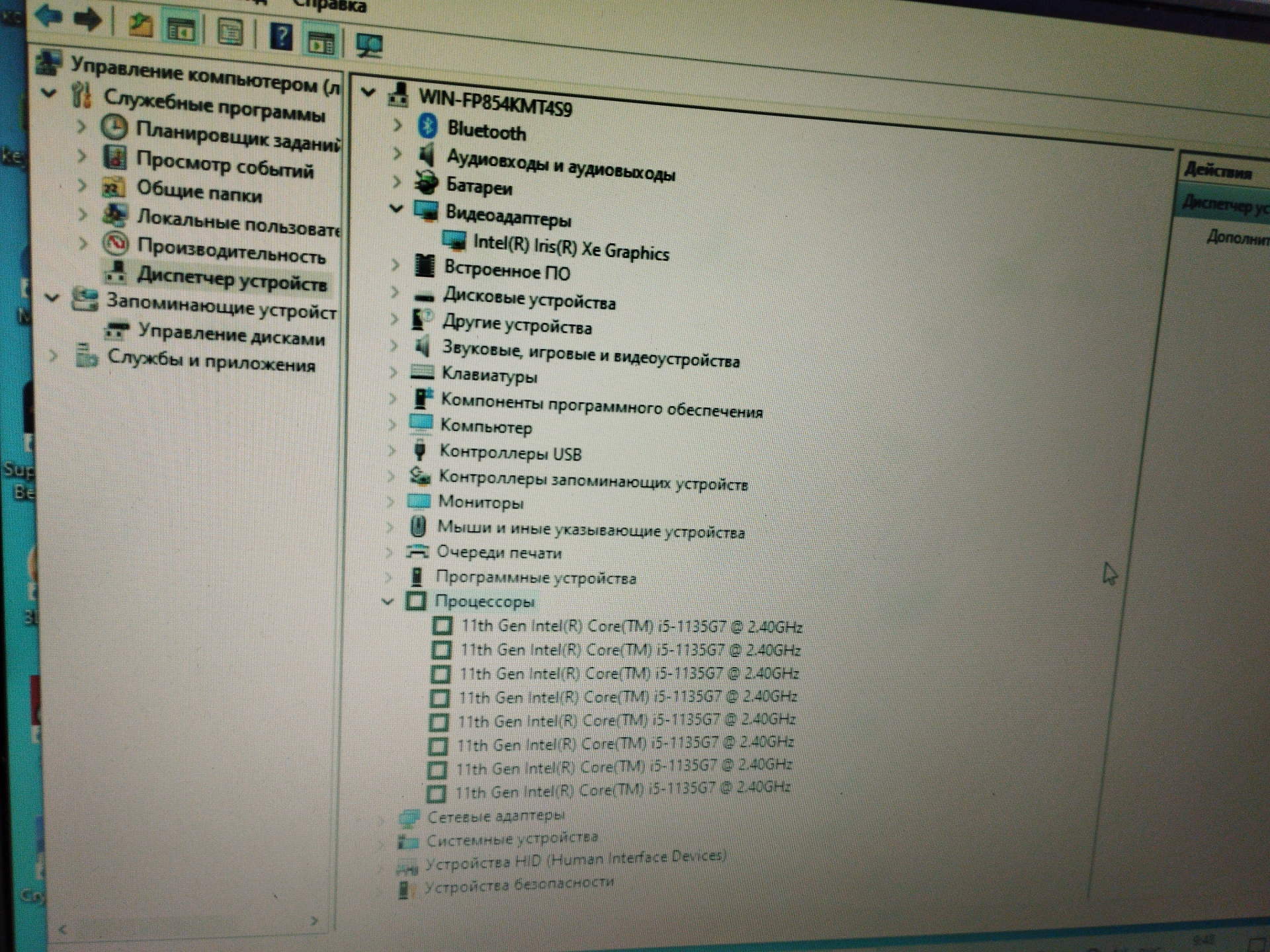Click the Back arrow toolbar icon
The height and width of the screenshot is (952, 1270).
[x=48, y=17]
